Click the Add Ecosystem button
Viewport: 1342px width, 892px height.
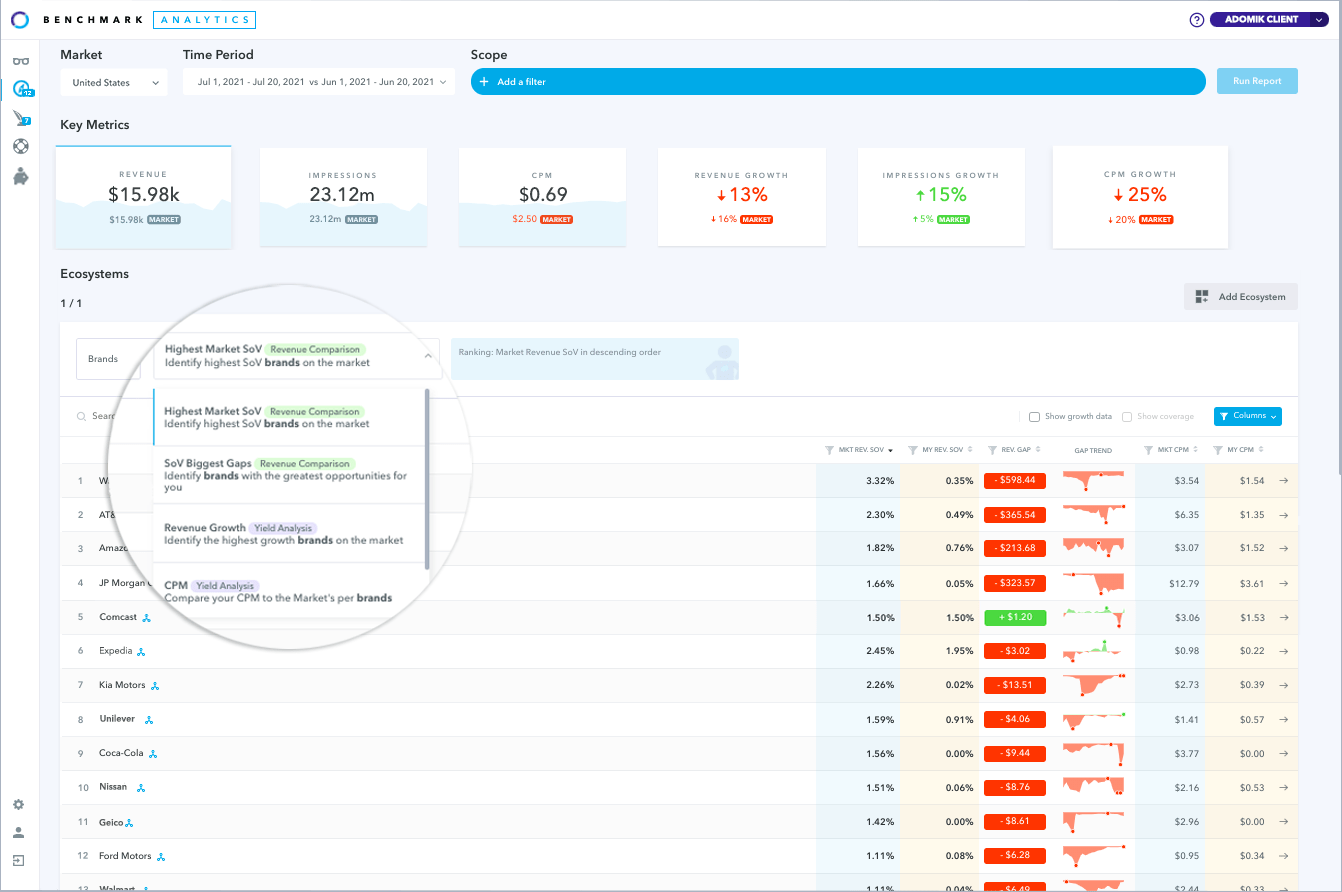1241,297
